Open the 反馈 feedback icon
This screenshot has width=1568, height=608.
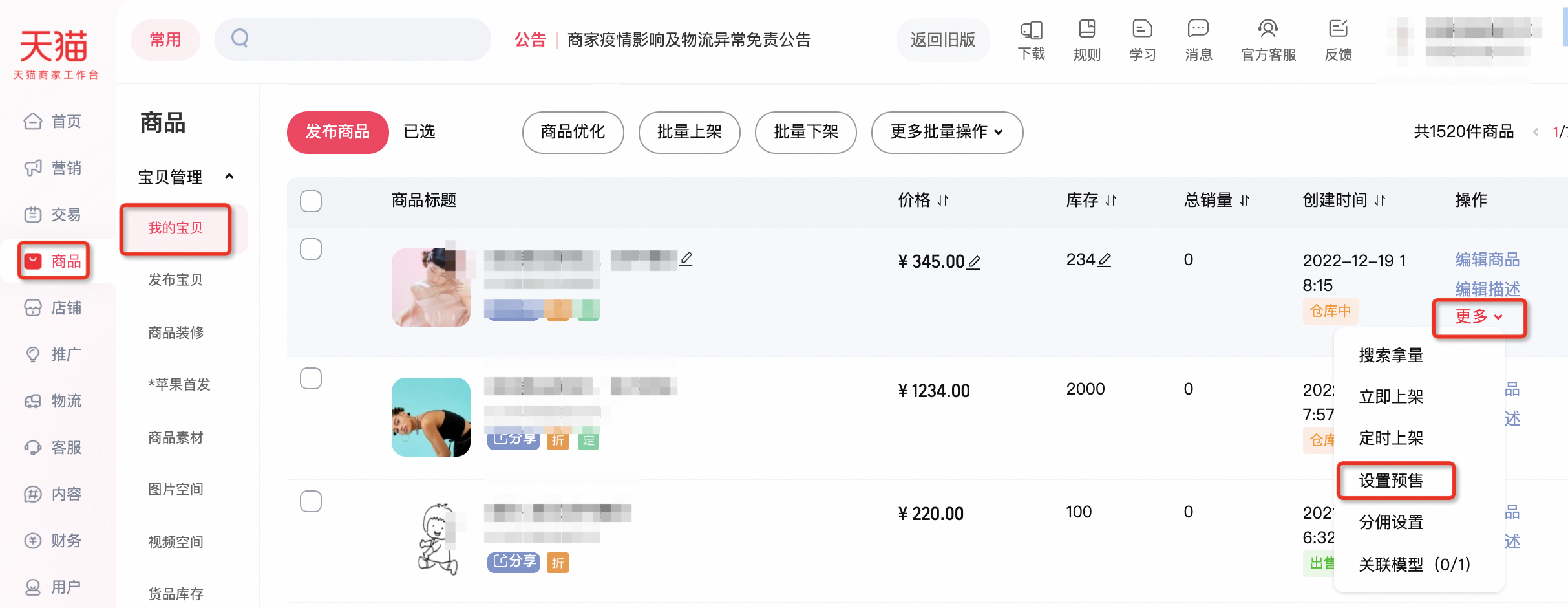(1338, 30)
